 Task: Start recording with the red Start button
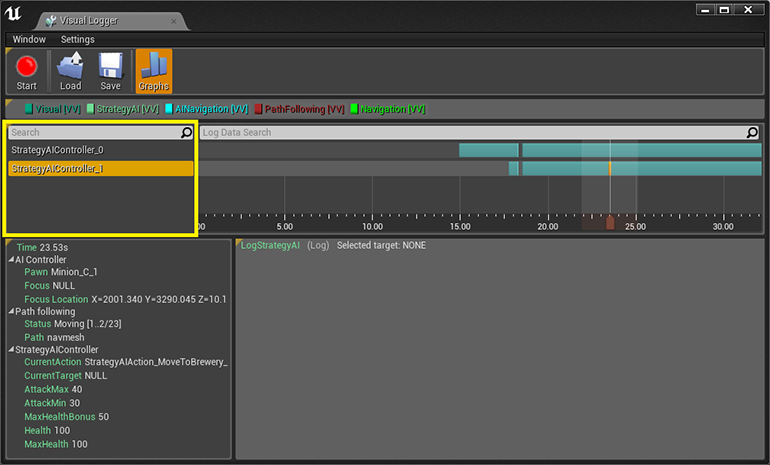click(x=27, y=72)
